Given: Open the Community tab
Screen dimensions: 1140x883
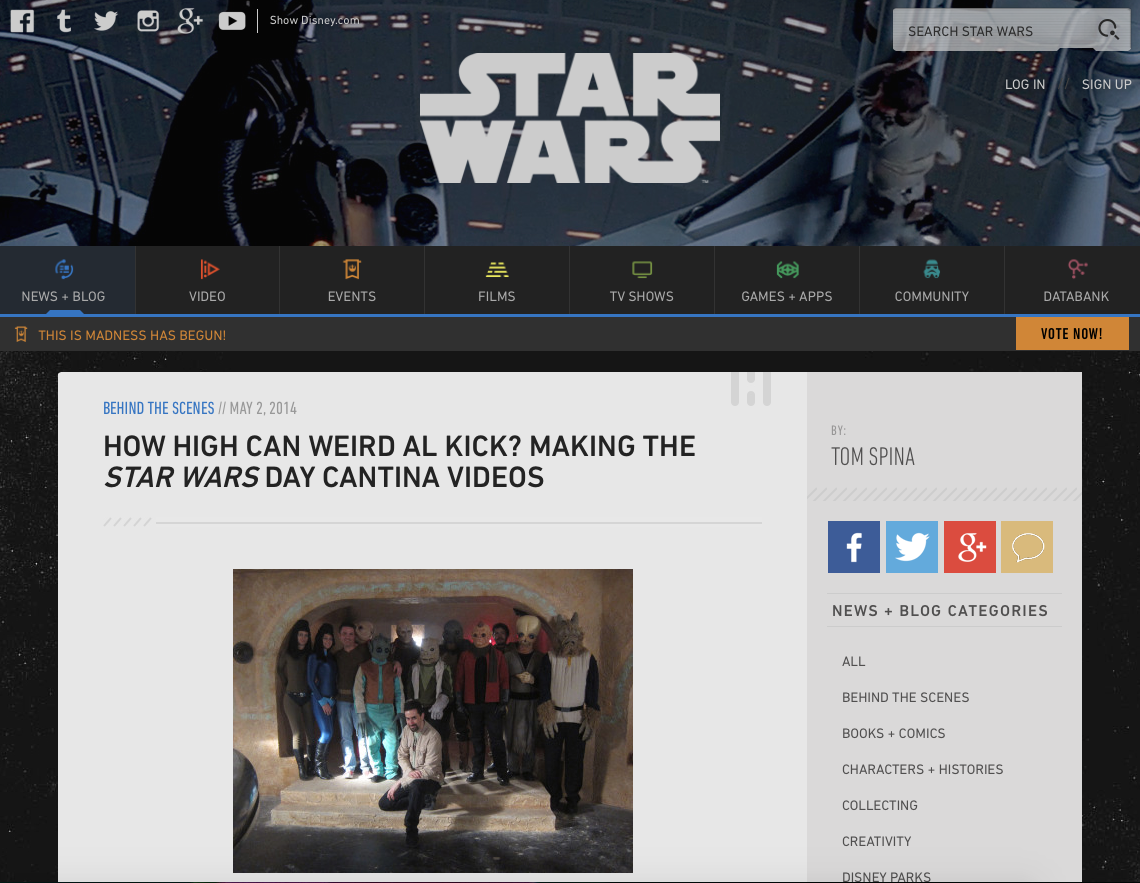Looking at the screenshot, I should coord(931,281).
